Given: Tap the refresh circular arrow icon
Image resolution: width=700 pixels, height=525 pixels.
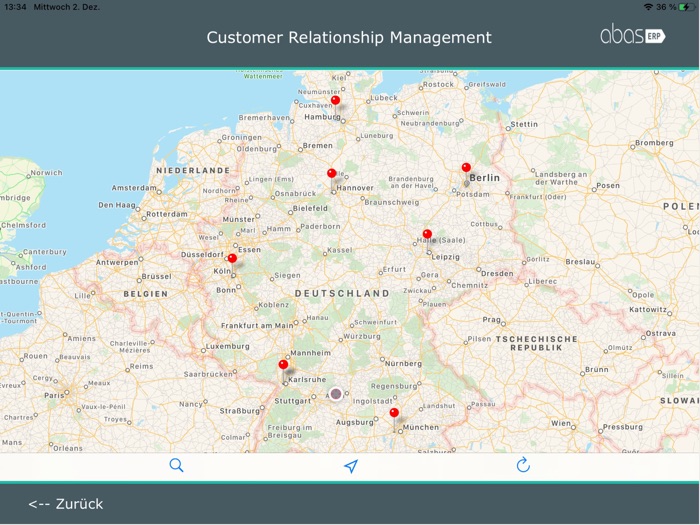Looking at the screenshot, I should coord(523,465).
